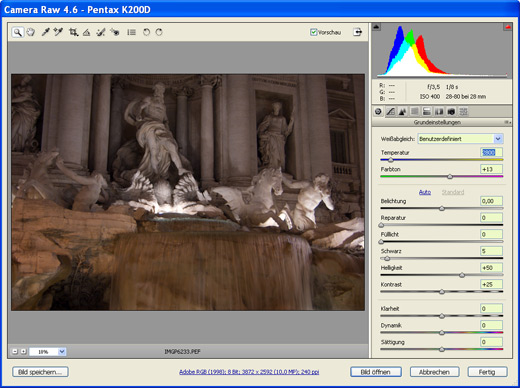The image size is (520, 388).
Task: Open the Split Toning tab
Action: 427,111
